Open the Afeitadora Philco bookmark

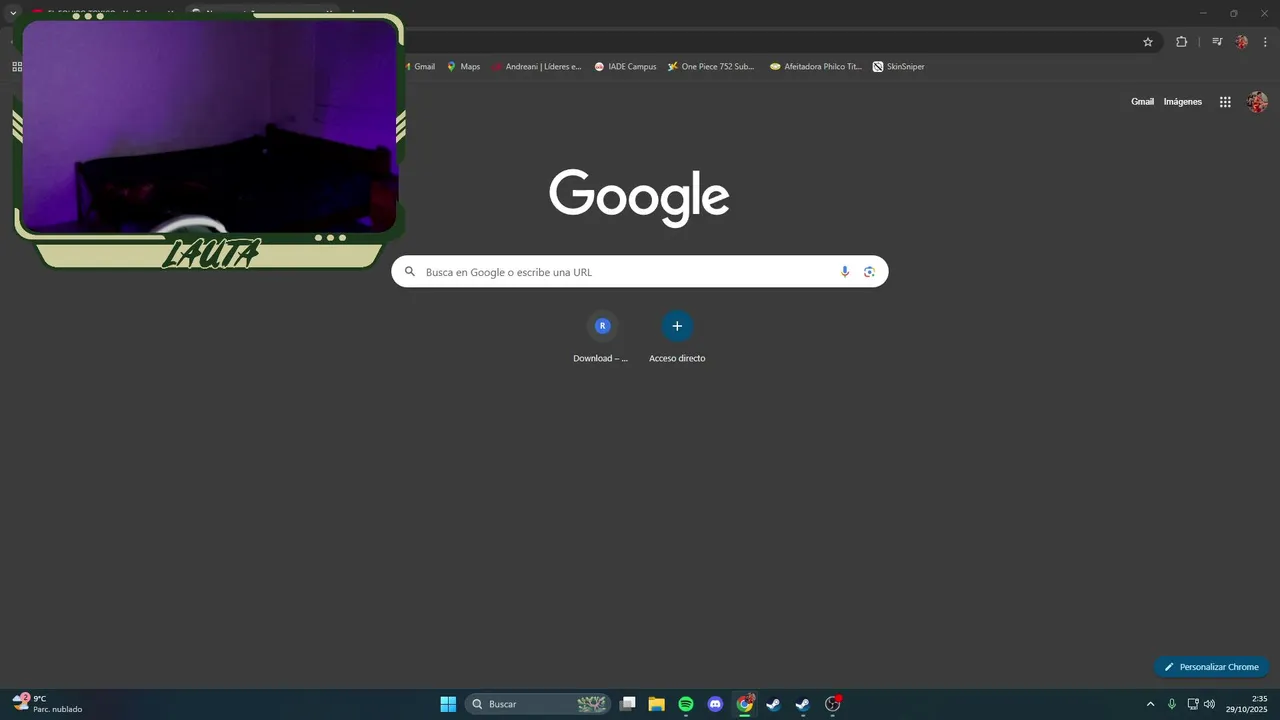(816, 67)
